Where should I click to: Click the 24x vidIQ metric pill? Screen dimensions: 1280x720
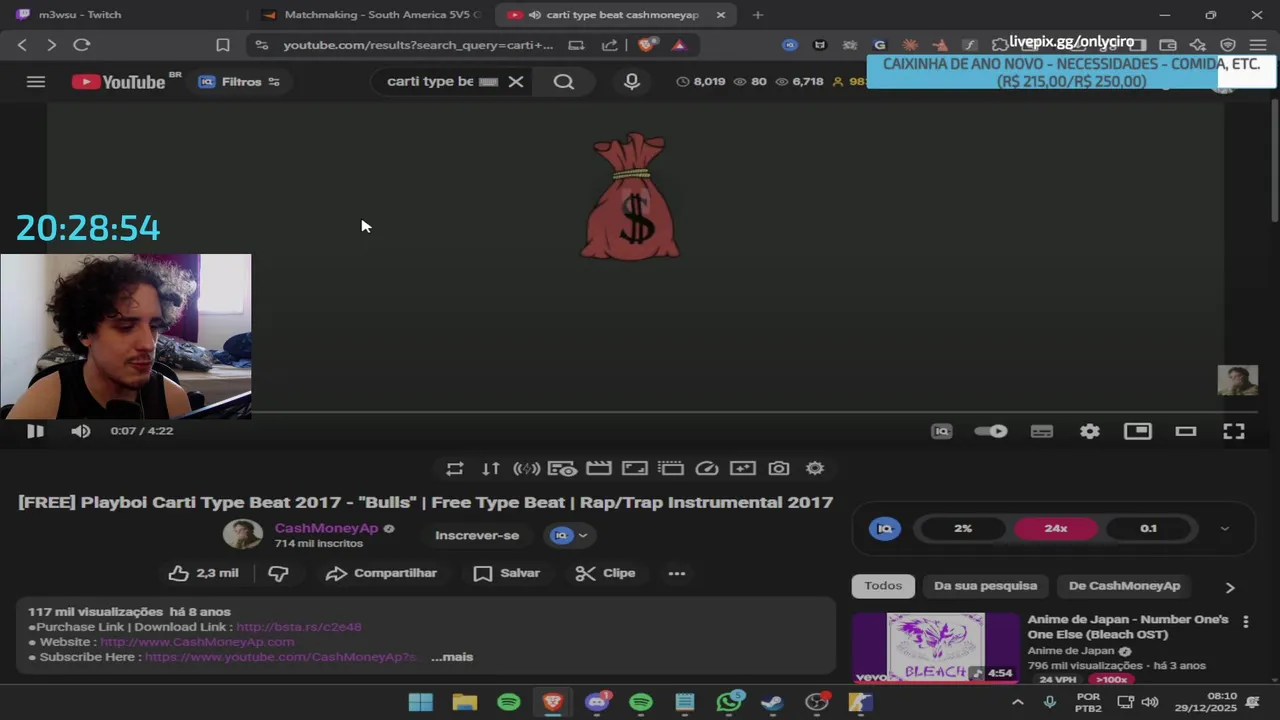(x=1056, y=528)
